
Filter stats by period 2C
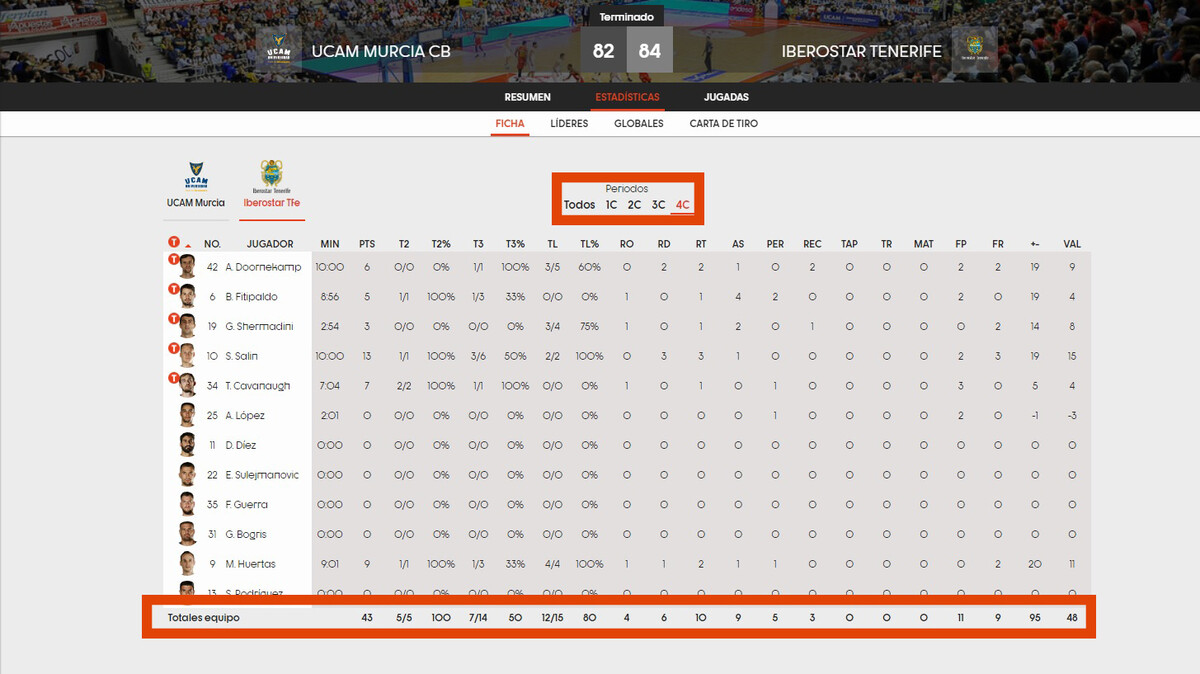pos(635,205)
